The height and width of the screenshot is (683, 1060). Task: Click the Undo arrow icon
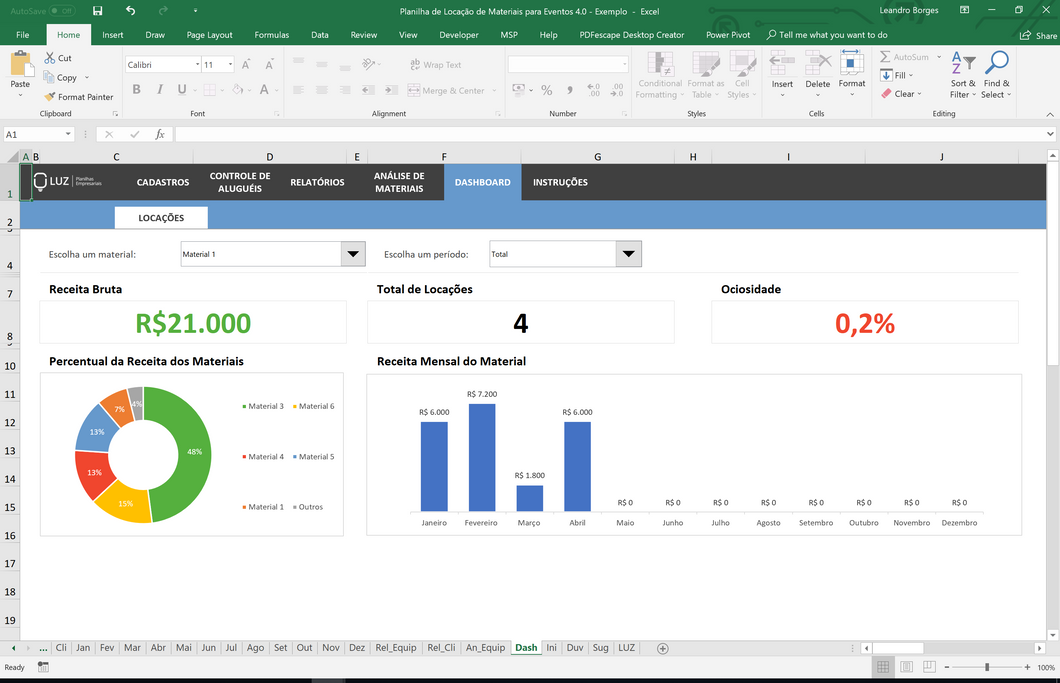point(130,10)
